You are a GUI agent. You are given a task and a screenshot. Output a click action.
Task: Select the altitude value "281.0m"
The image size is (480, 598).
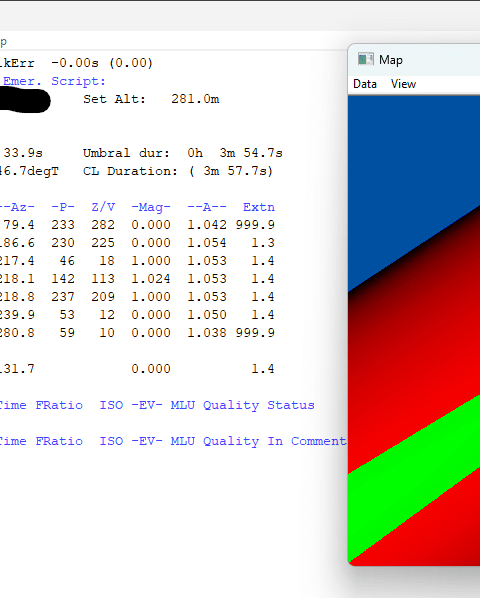(195, 99)
